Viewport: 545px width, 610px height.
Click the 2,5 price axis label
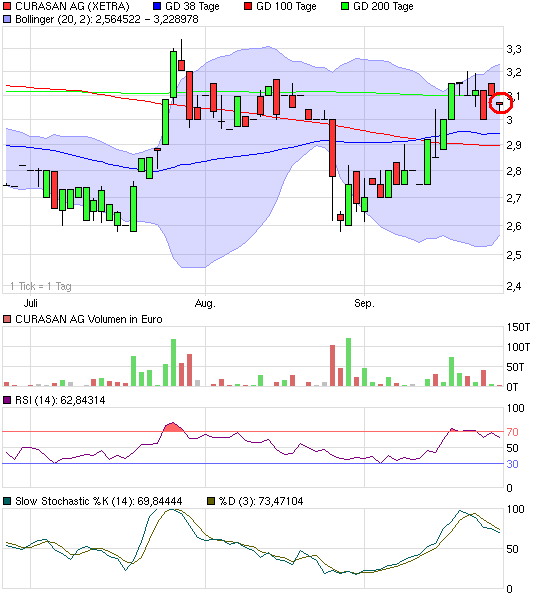(513, 255)
